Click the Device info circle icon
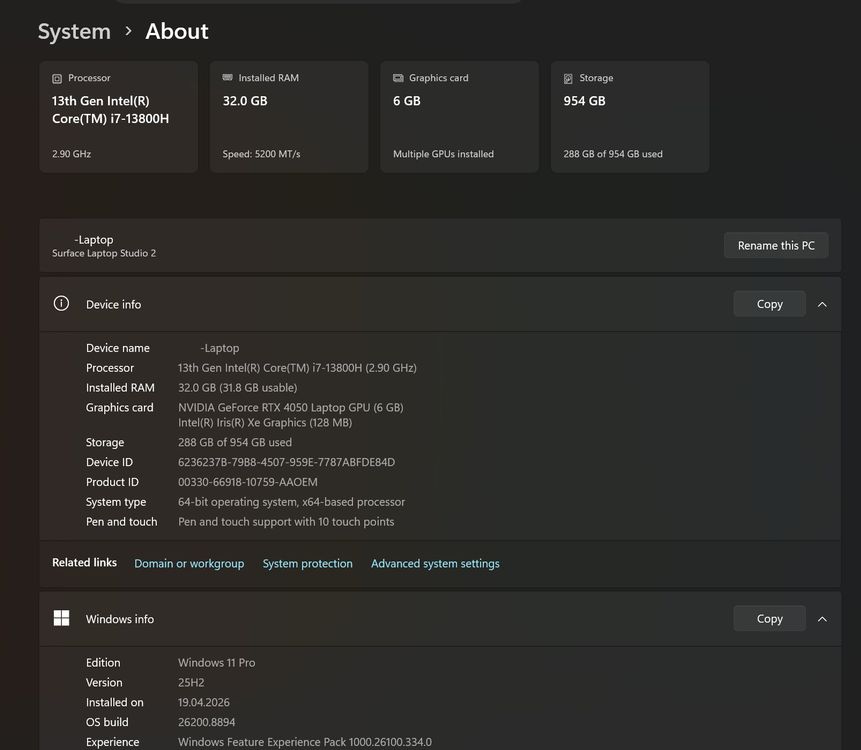Image resolution: width=861 pixels, height=750 pixels. tap(61, 303)
